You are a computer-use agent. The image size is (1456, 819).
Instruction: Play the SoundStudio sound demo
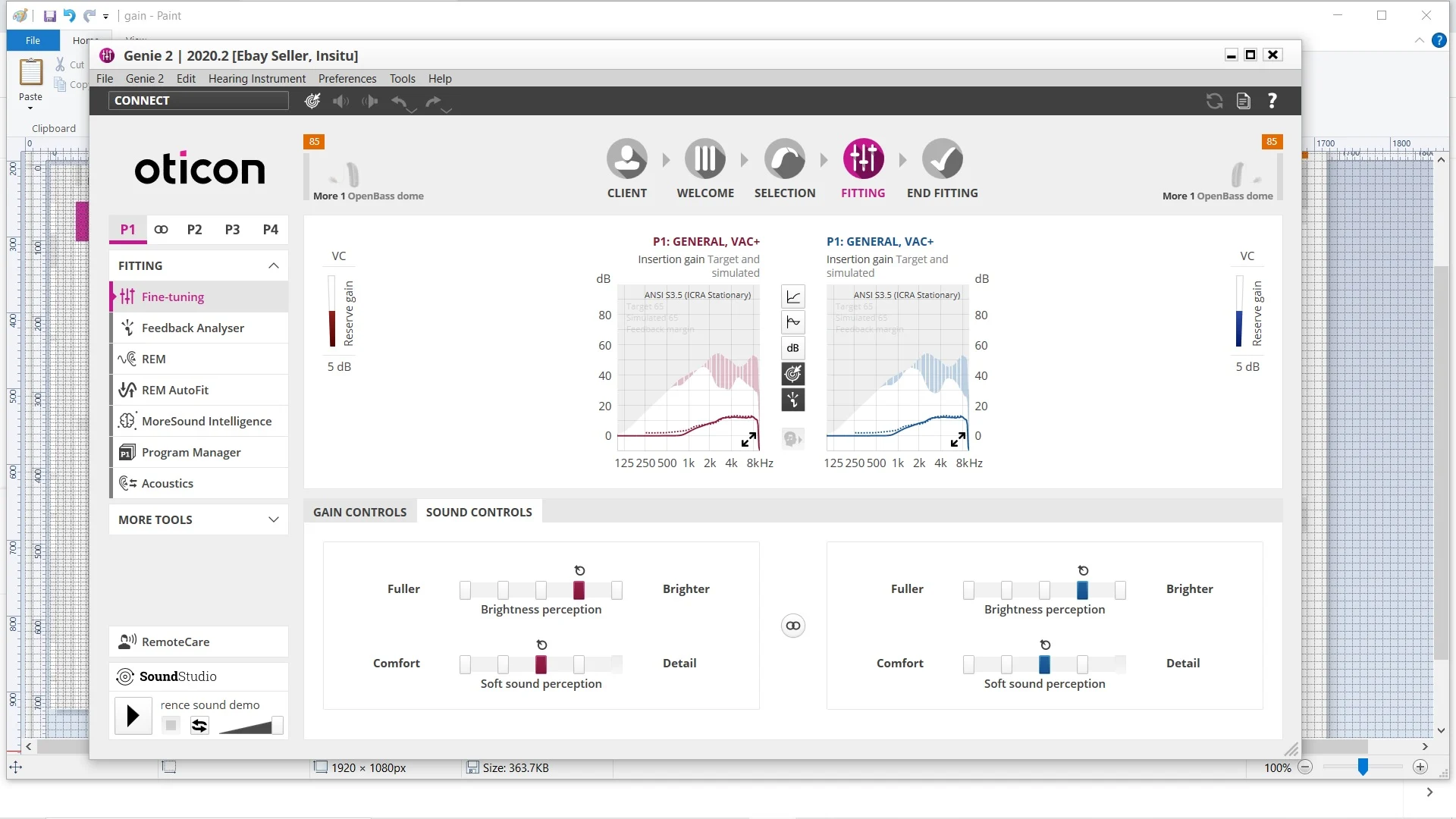[x=133, y=715]
